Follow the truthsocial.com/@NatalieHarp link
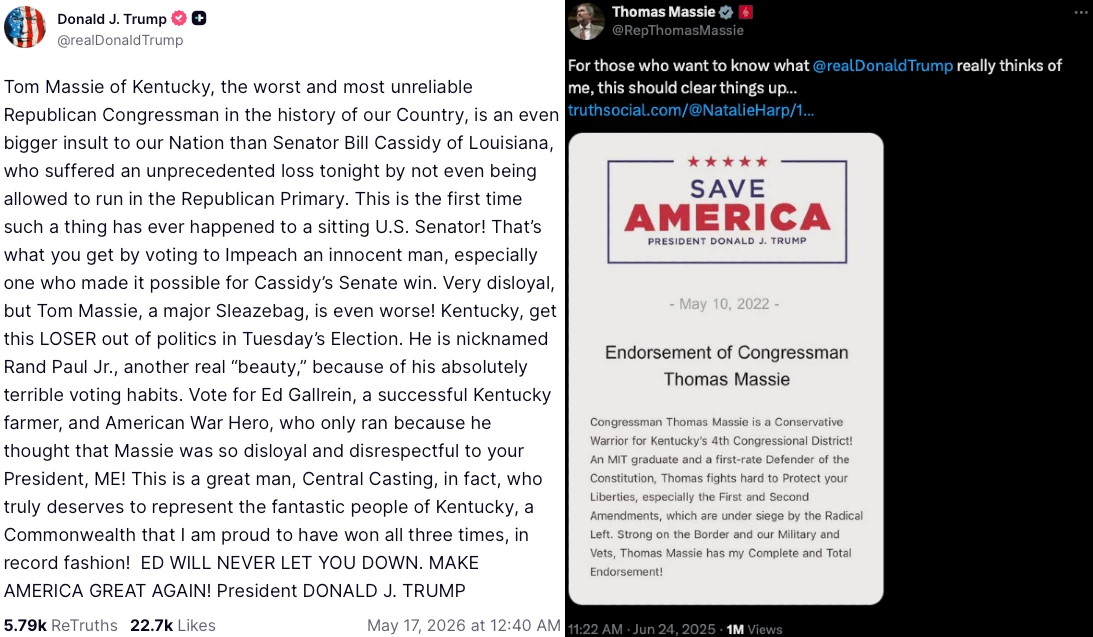Image resolution: width=1093 pixels, height=637 pixels. (x=691, y=110)
